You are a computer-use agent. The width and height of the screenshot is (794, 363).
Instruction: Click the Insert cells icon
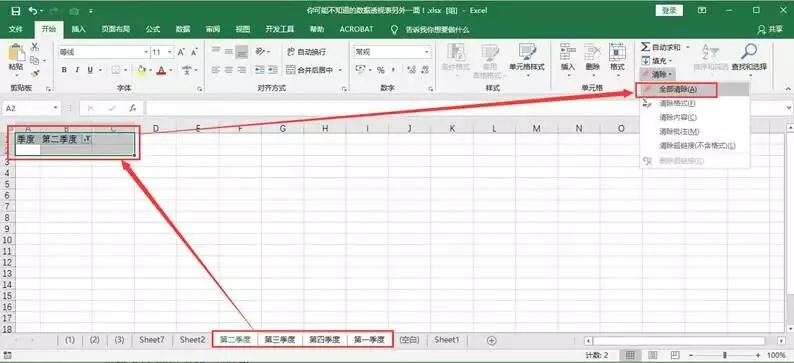[x=568, y=52]
